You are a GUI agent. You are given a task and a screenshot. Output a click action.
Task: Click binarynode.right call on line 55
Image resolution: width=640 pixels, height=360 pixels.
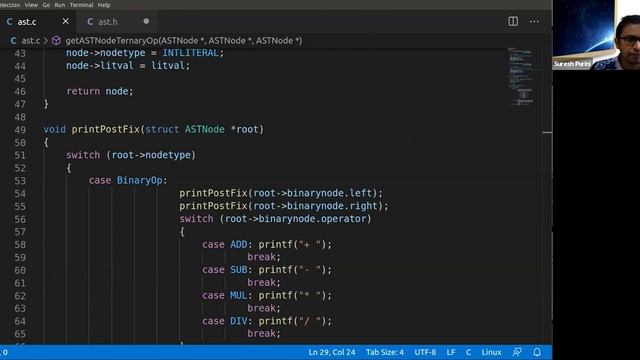point(284,206)
